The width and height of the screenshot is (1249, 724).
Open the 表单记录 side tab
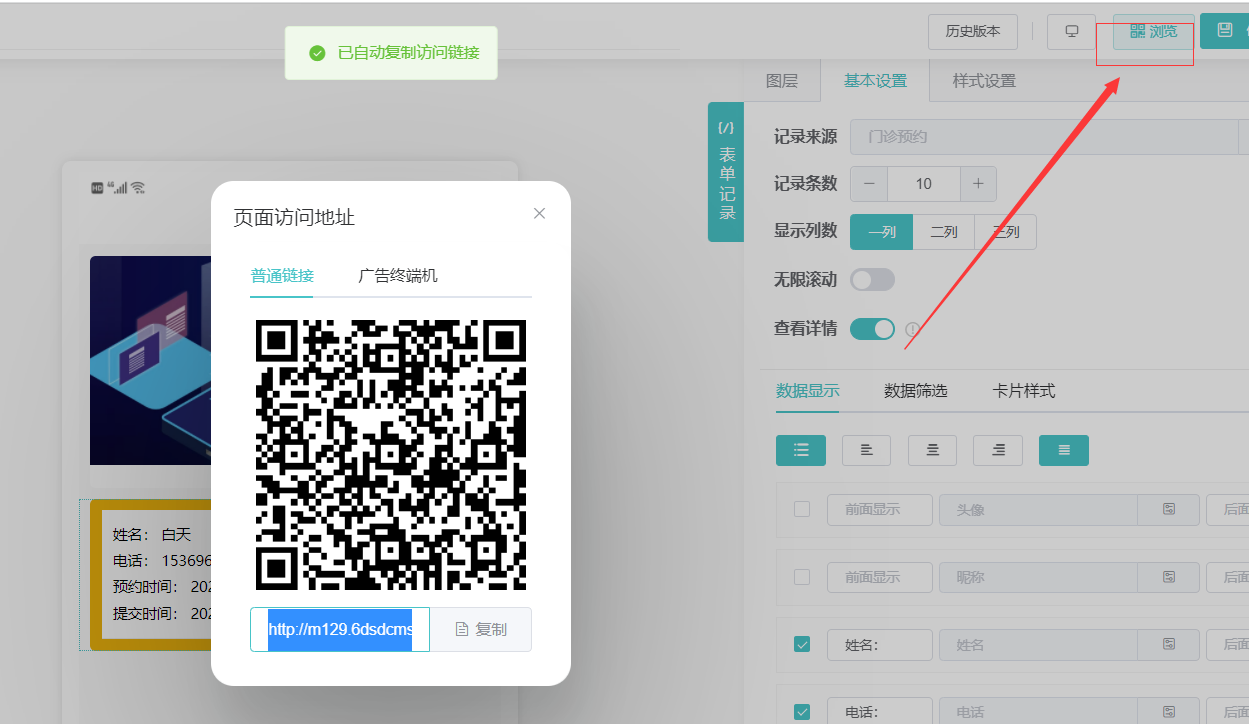(726, 171)
